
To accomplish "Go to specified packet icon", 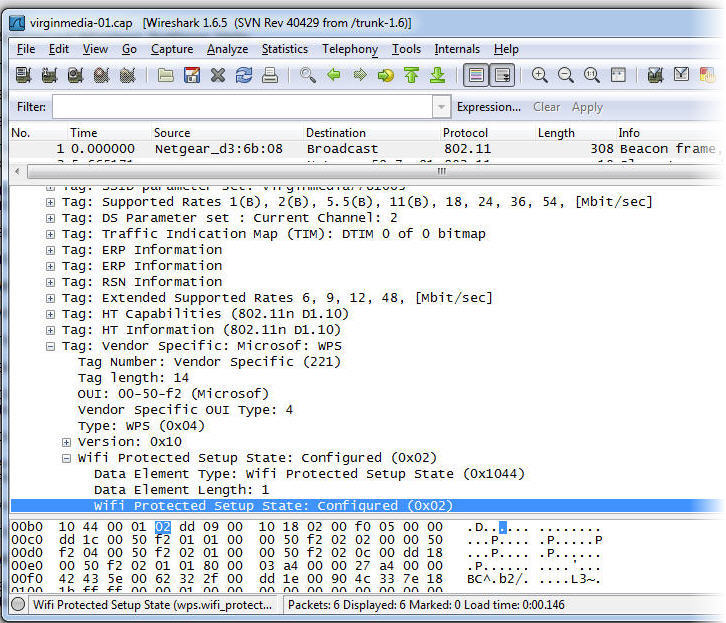I will click(386, 75).
